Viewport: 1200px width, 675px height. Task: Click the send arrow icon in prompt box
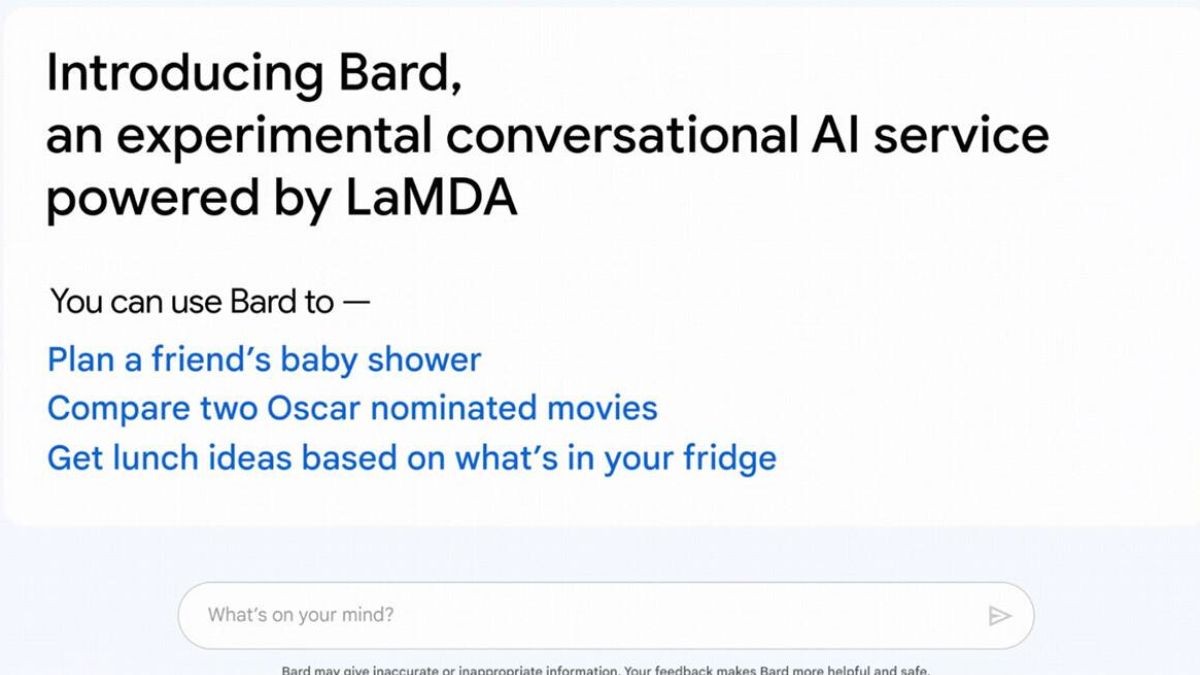click(999, 616)
